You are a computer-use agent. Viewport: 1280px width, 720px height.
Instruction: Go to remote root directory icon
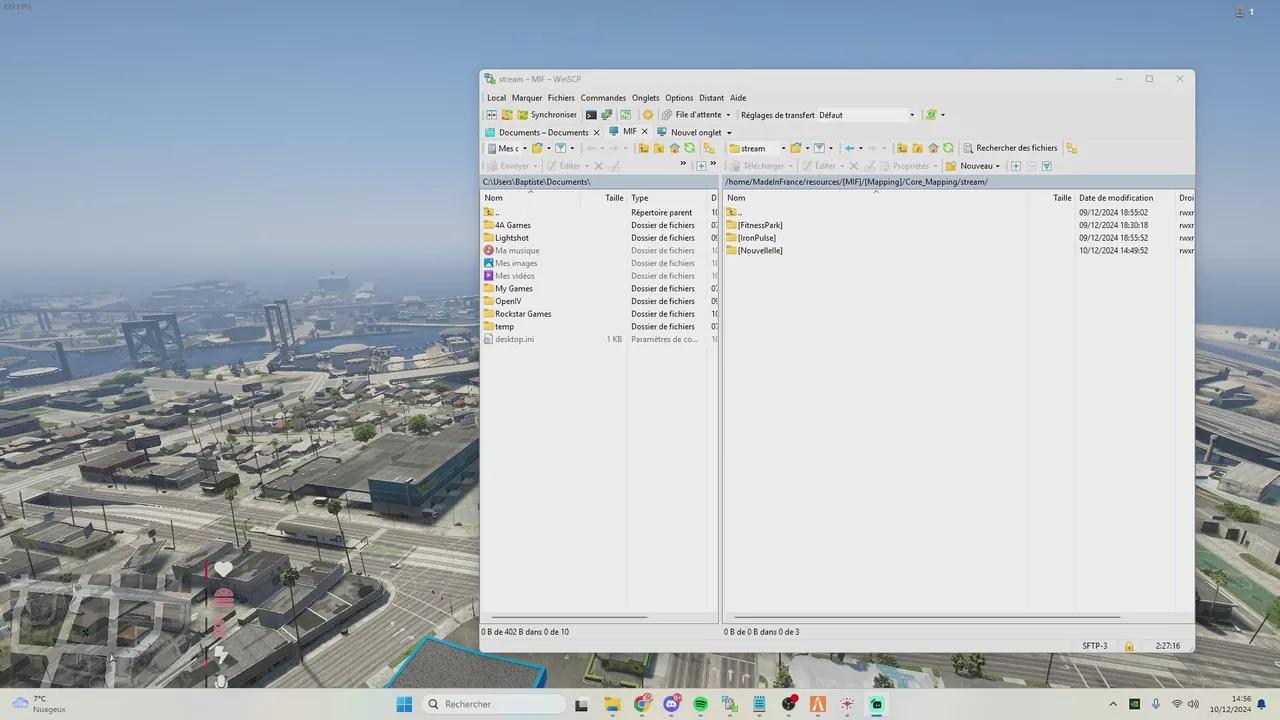pos(917,148)
